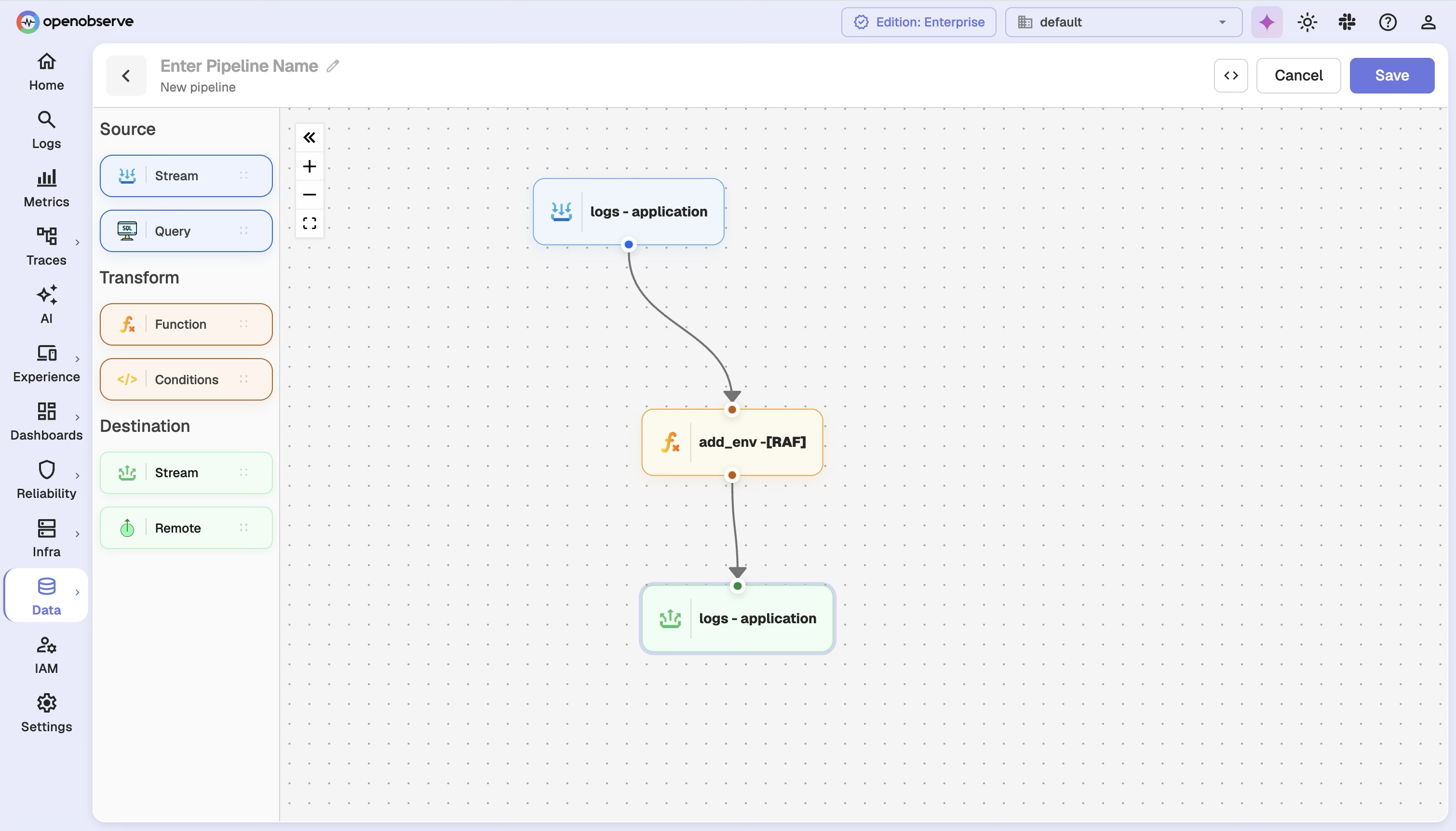Select Query source node in palette
Screen dimensions: 1456x831
click(186, 231)
